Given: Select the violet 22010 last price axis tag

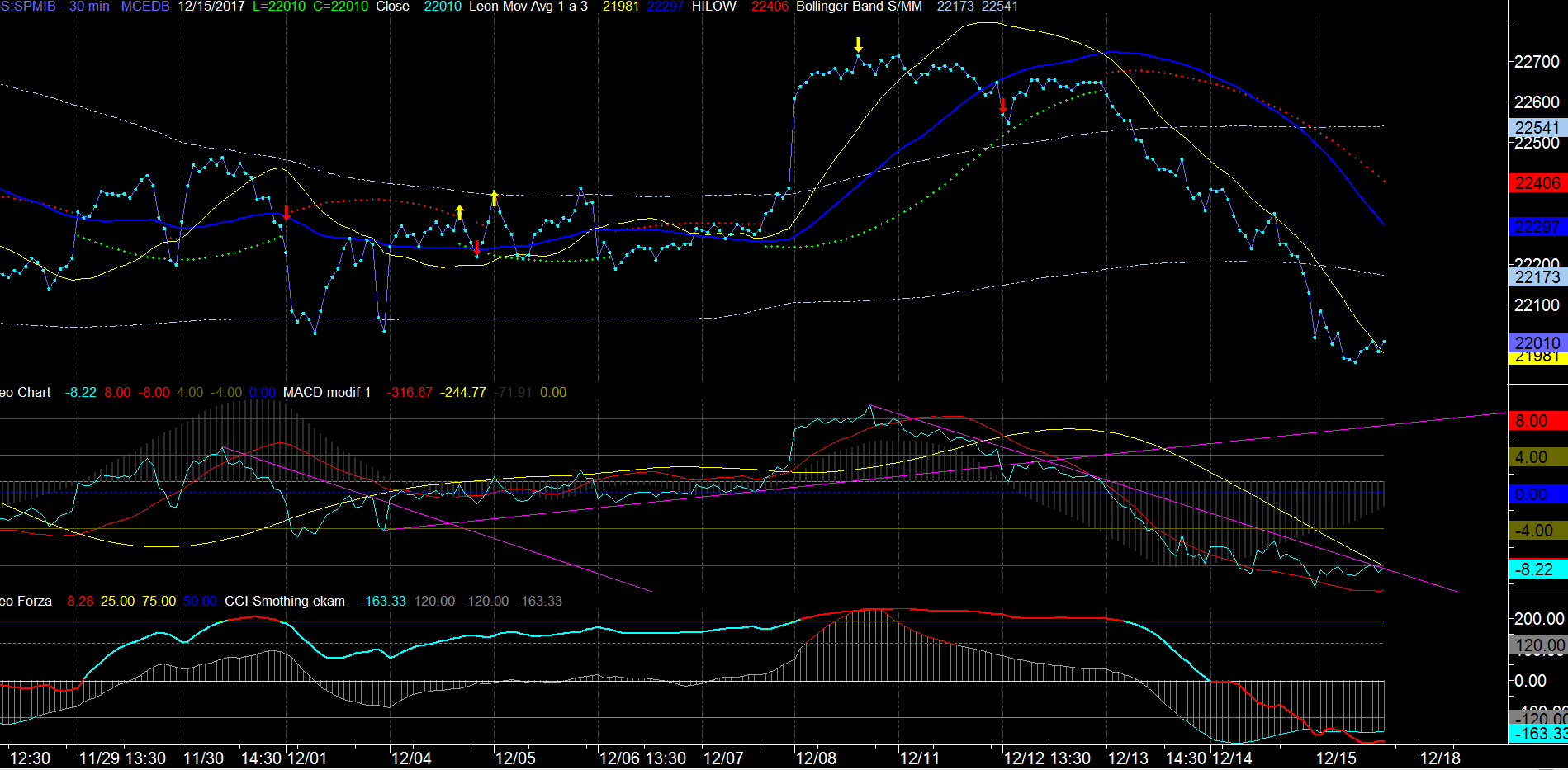Looking at the screenshot, I should 1537,342.
